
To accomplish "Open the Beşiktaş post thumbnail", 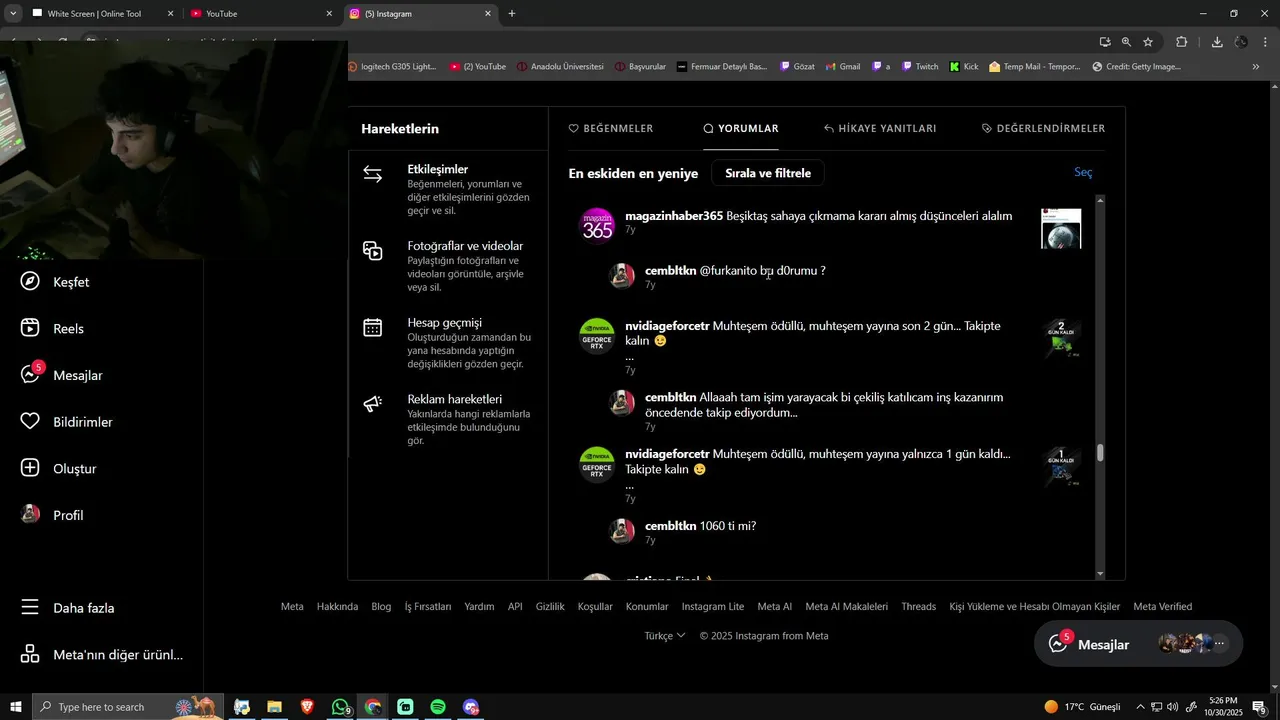I will [1061, 229].
